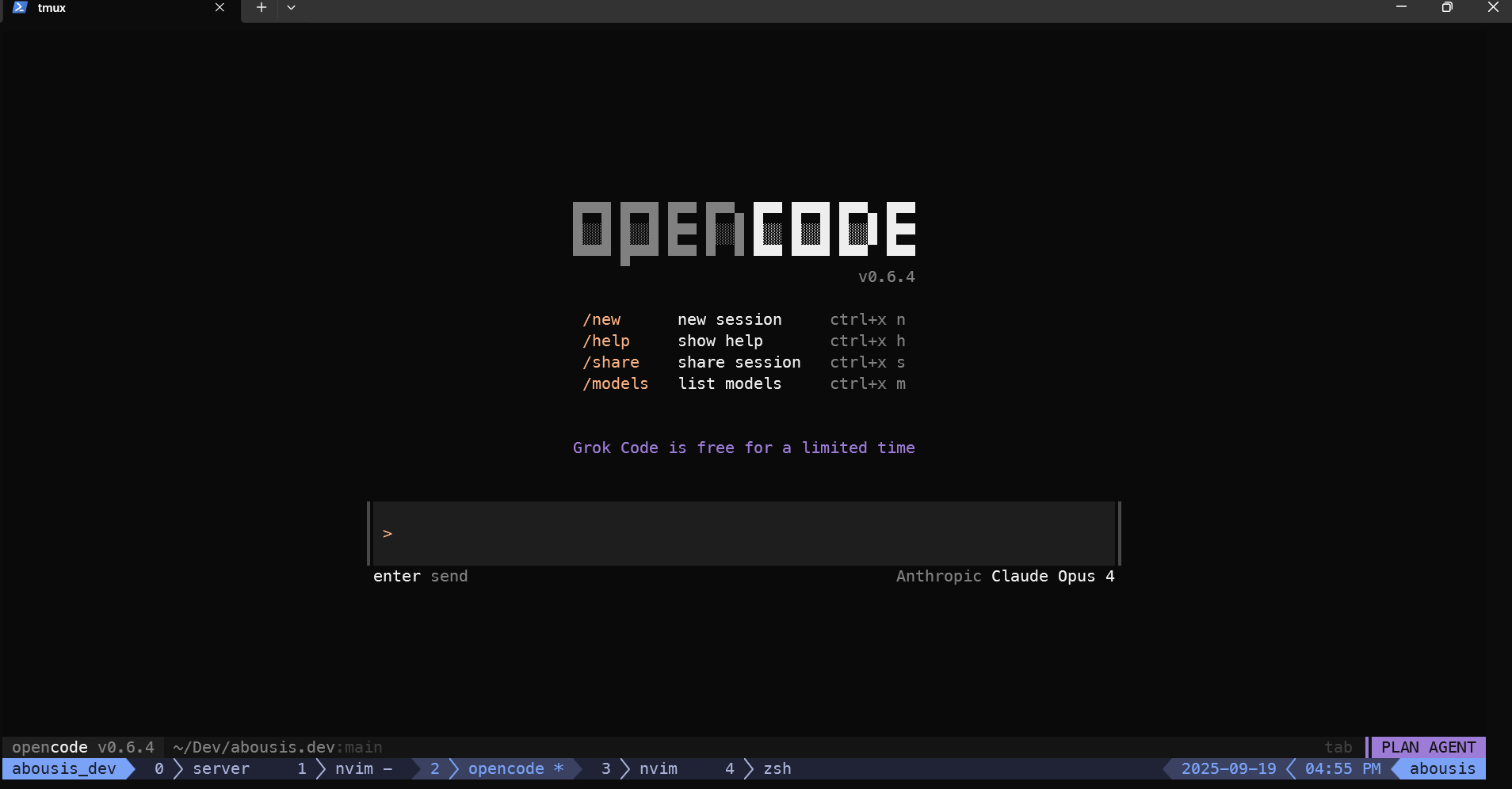
Task: Click the Claude Opus 4 model label
Action: click(1052, 577)
